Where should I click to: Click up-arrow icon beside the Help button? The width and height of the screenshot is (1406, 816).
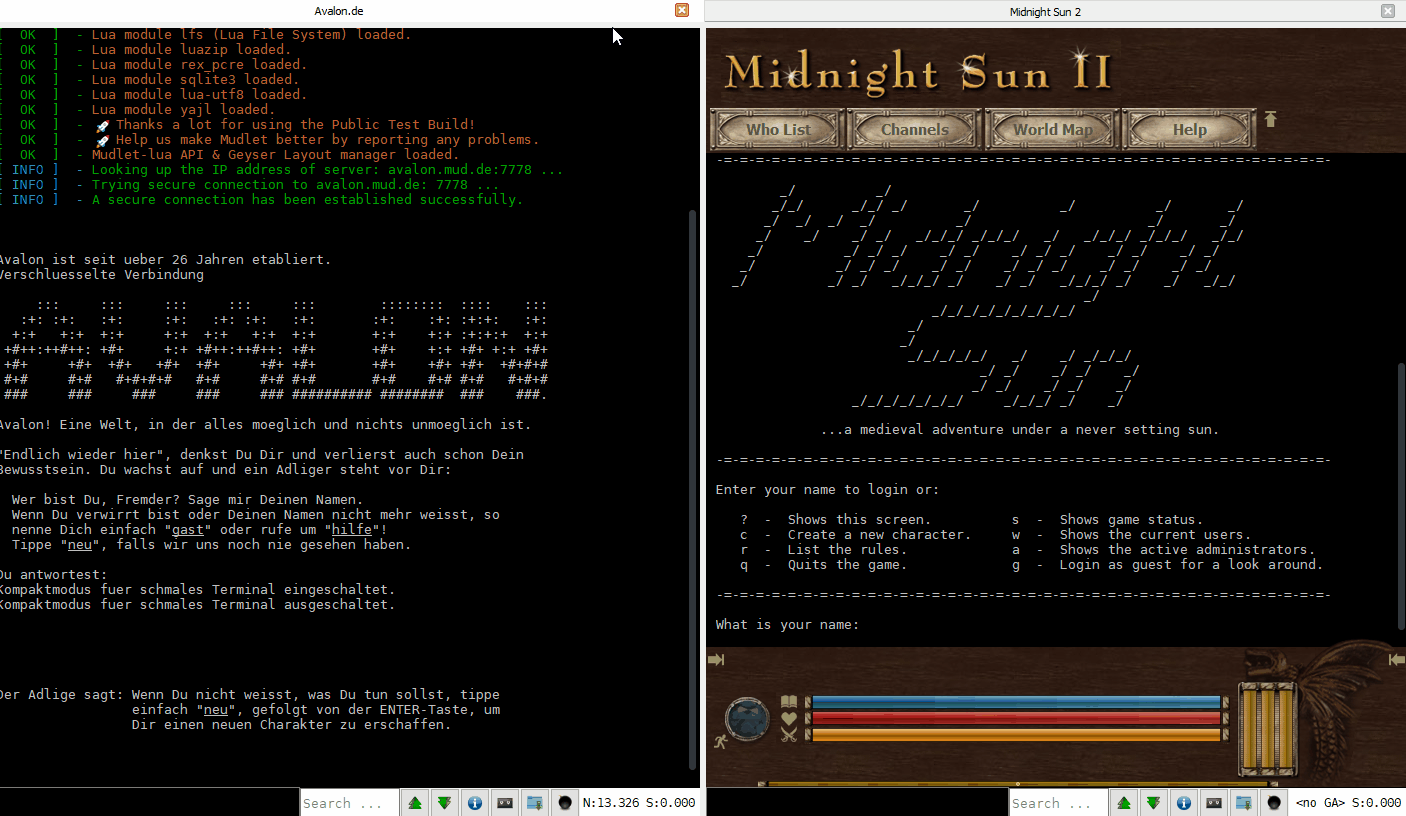[x=1271, y=119]
